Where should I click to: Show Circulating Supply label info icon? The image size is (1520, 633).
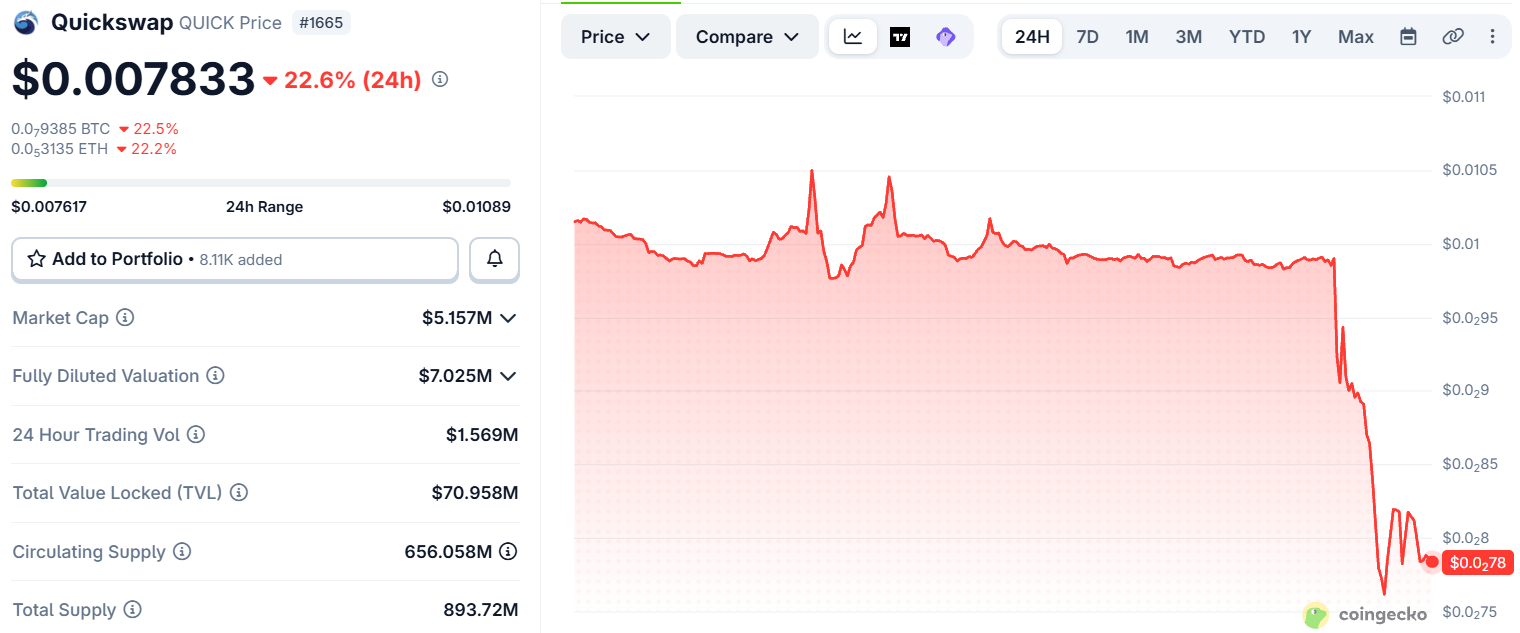181,552
